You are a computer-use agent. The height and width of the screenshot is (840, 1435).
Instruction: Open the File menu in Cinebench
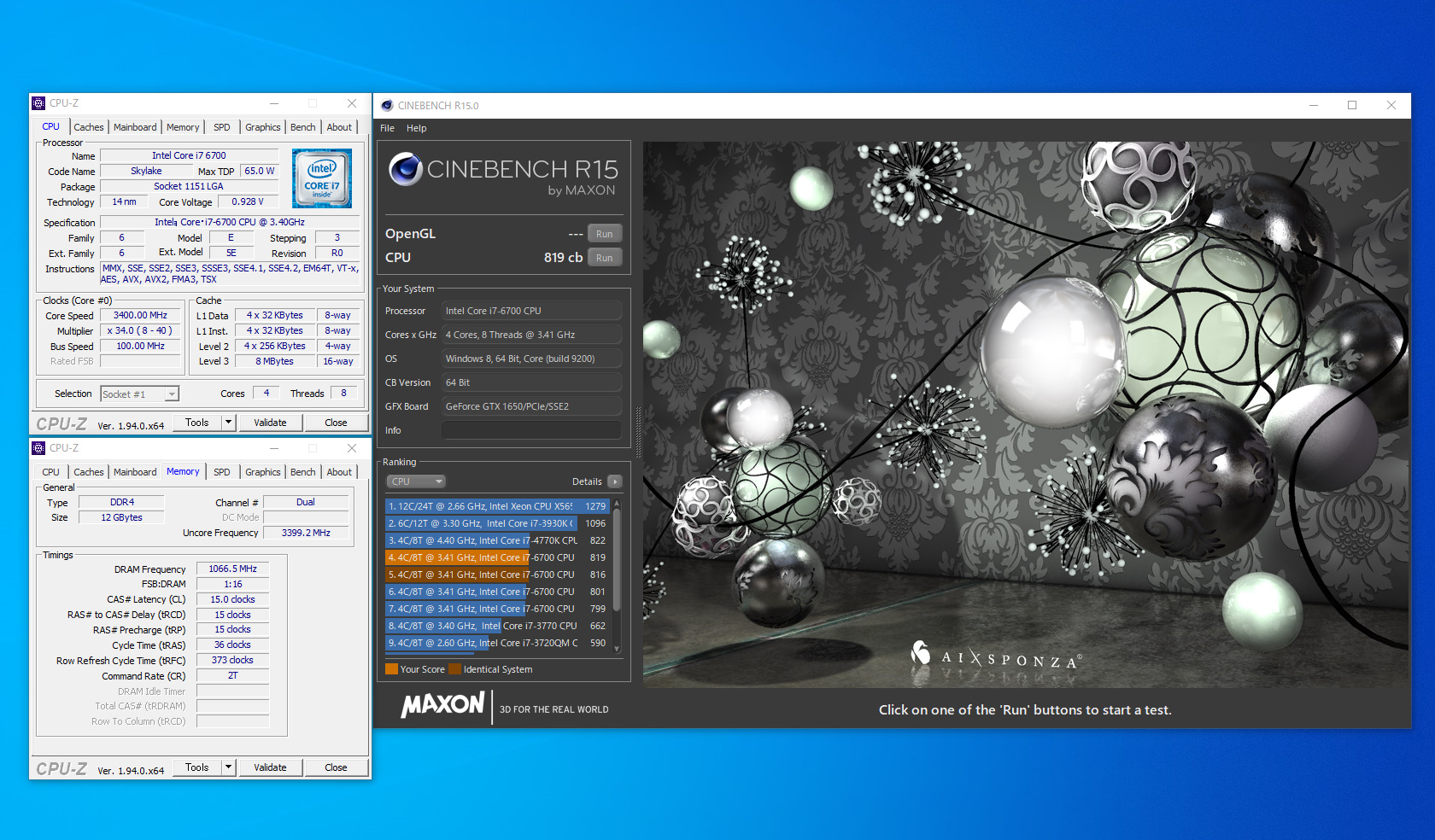point(387,128)
